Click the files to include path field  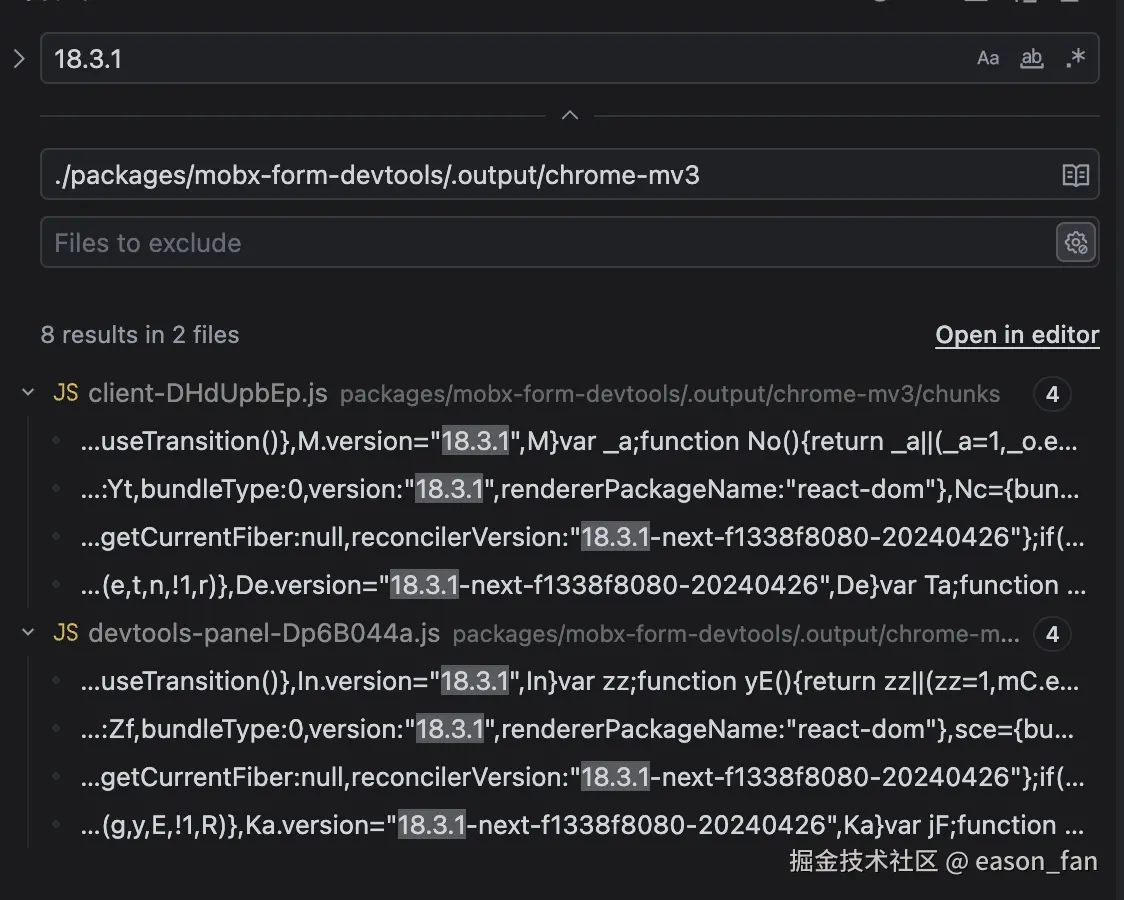tap(540, 176)
